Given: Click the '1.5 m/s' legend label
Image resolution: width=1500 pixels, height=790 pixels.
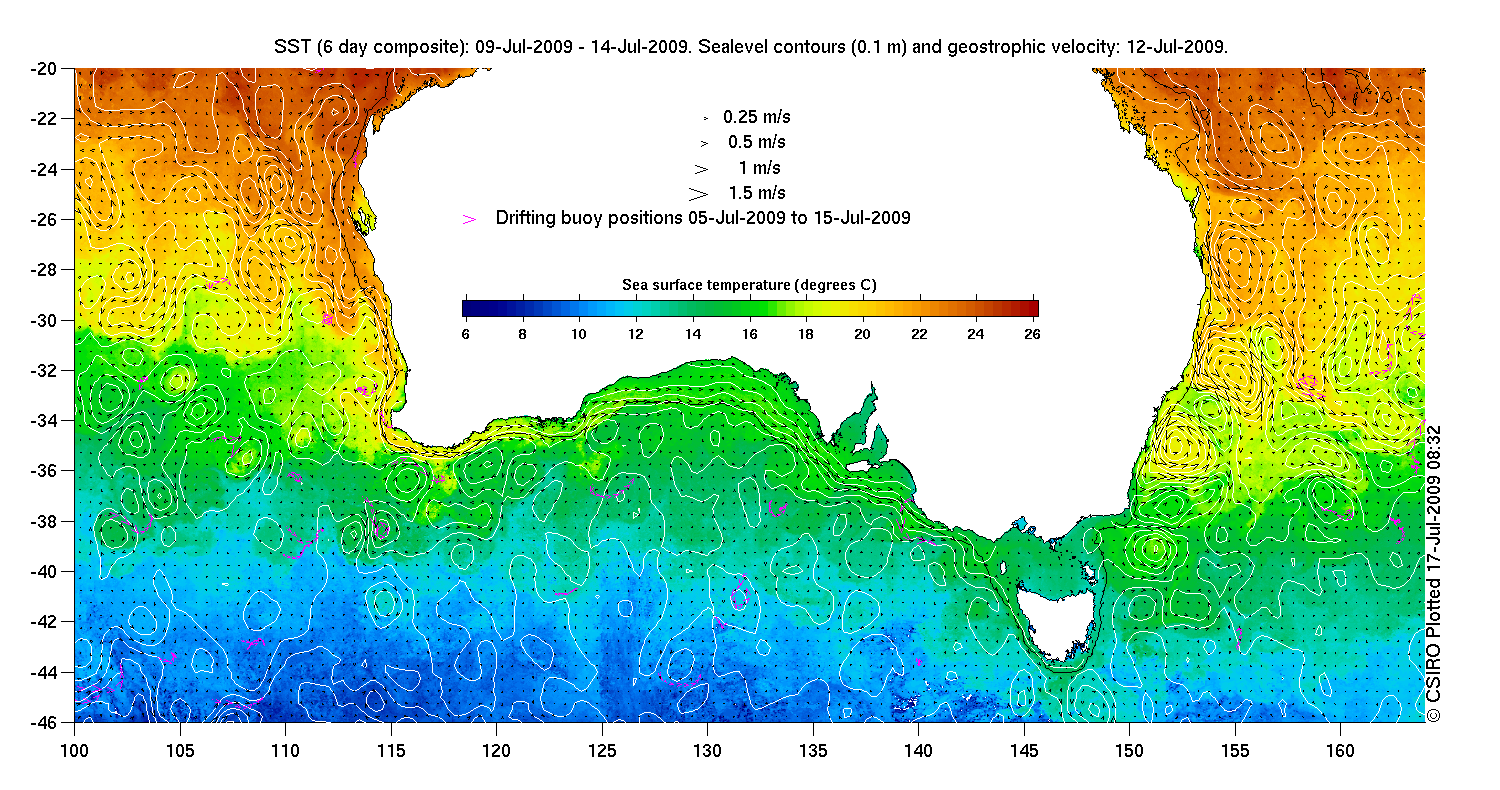Looking at the screenshot, I should tap(757, 193).
